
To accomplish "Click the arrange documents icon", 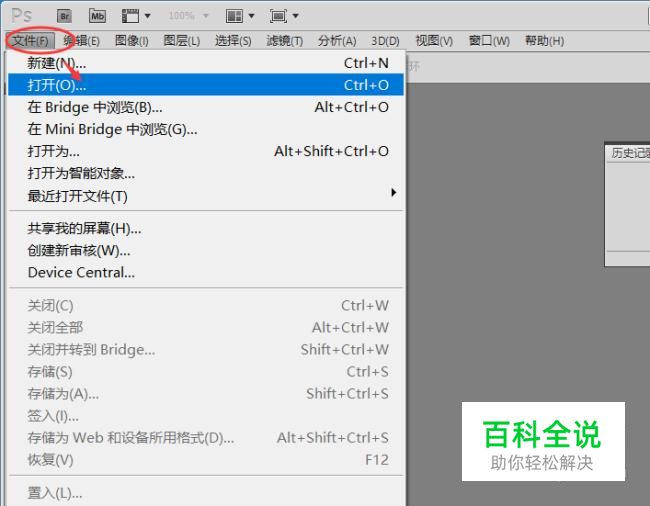I will click(x=234, y=16).
